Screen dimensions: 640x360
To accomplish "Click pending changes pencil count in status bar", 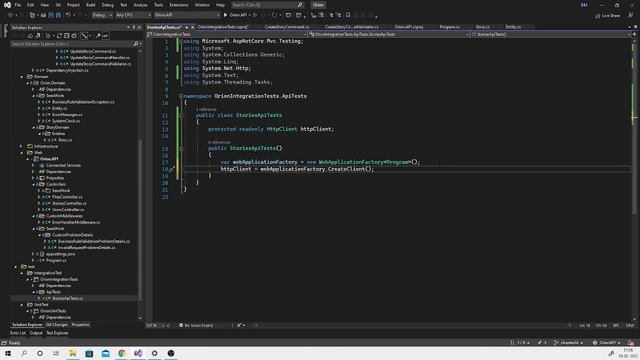I will tap(542, 343).
